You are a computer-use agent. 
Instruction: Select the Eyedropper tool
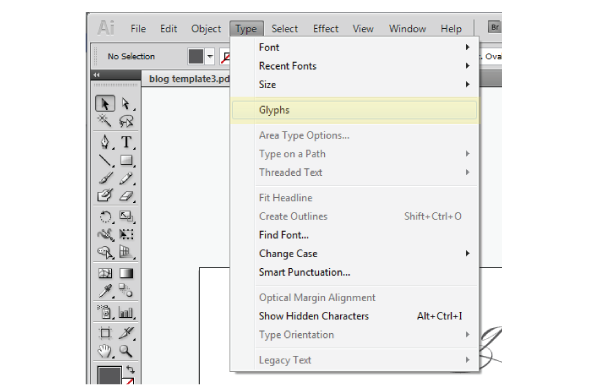[105, 291]
